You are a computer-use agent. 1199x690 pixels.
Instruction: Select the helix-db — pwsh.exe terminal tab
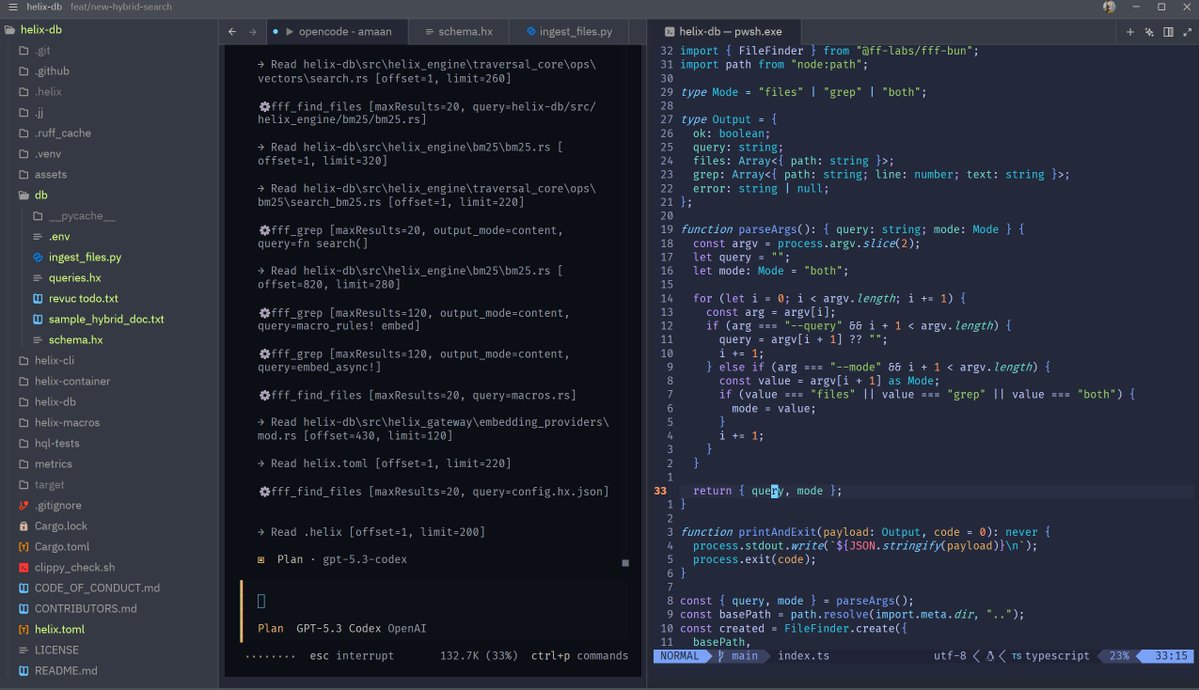723,31
